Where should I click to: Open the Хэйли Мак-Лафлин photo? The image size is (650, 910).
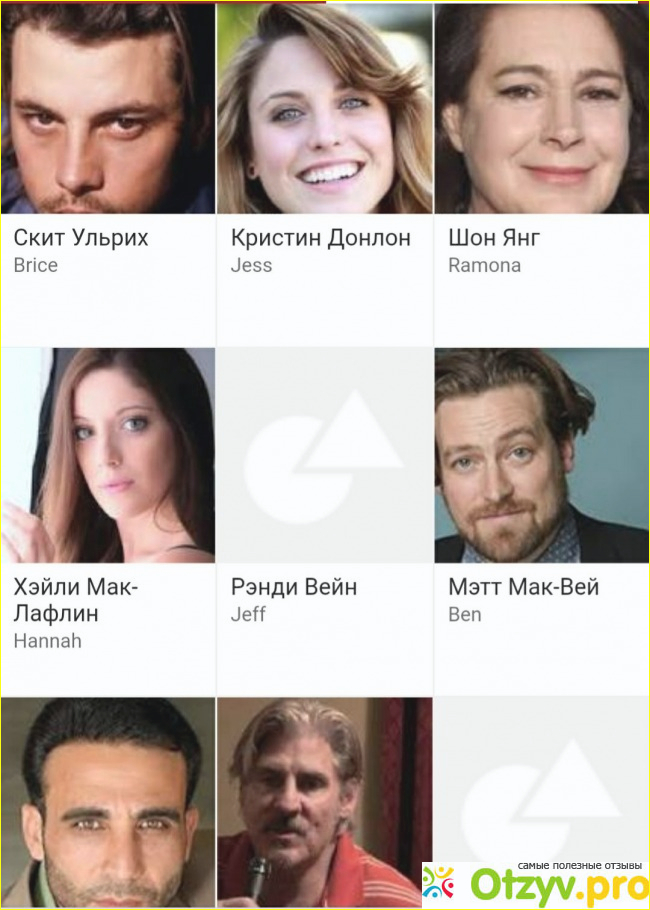point(108,455)
